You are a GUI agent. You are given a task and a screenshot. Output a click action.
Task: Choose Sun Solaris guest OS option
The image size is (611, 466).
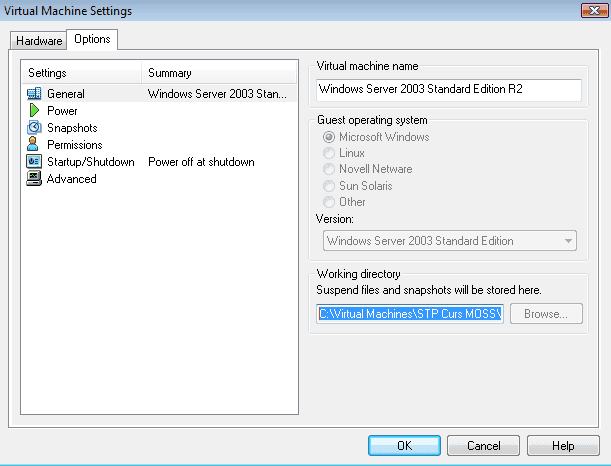tap(329, 186)
